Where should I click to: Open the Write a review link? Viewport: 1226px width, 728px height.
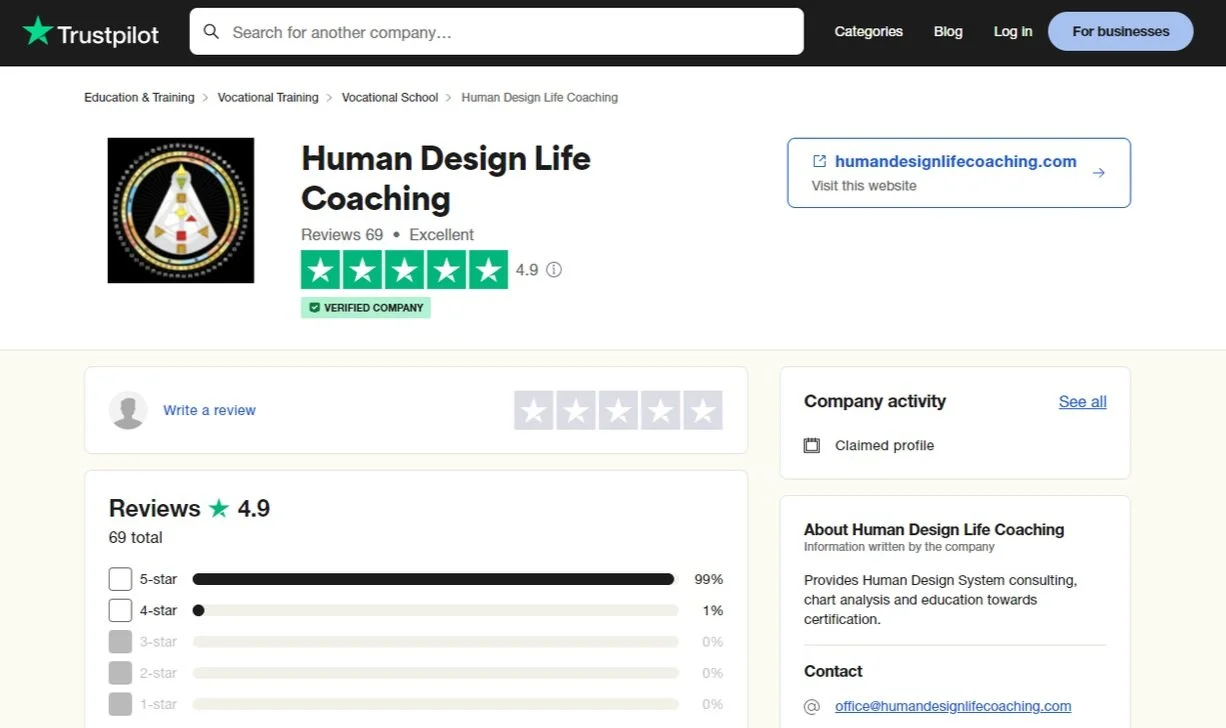(209, 410)
